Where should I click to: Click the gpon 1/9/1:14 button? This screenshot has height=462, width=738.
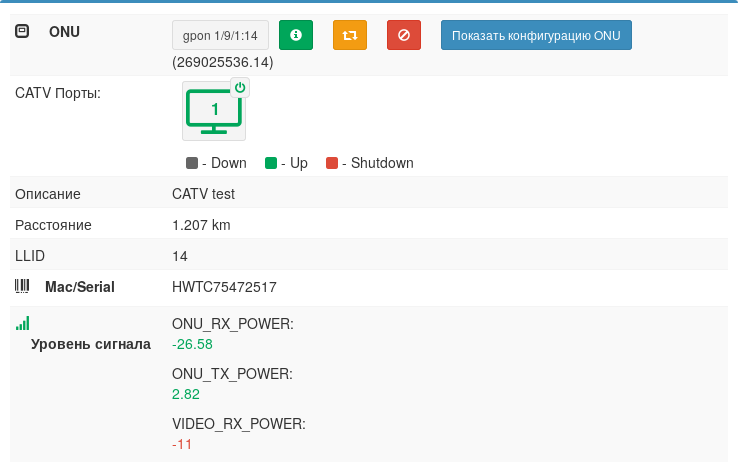point(220,35)
